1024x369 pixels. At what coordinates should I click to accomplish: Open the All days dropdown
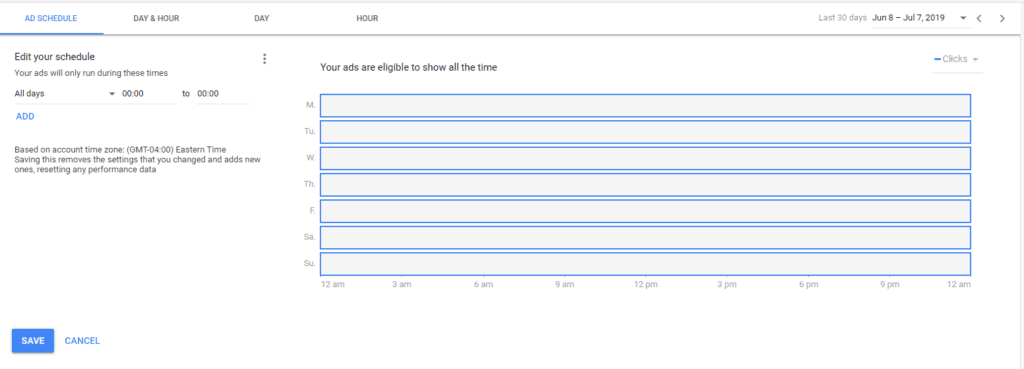(x=65, y=93)
